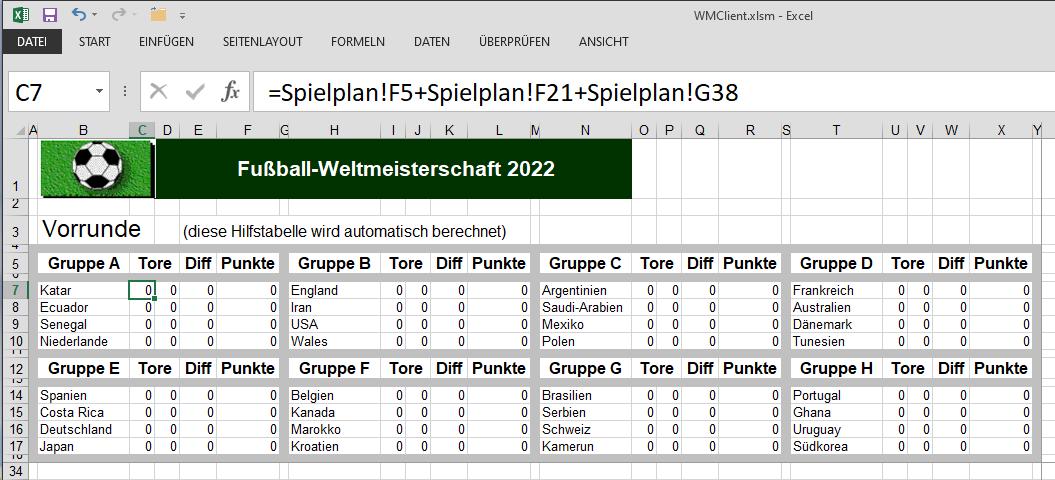Click the Select All corner triangle

(21, 131)
